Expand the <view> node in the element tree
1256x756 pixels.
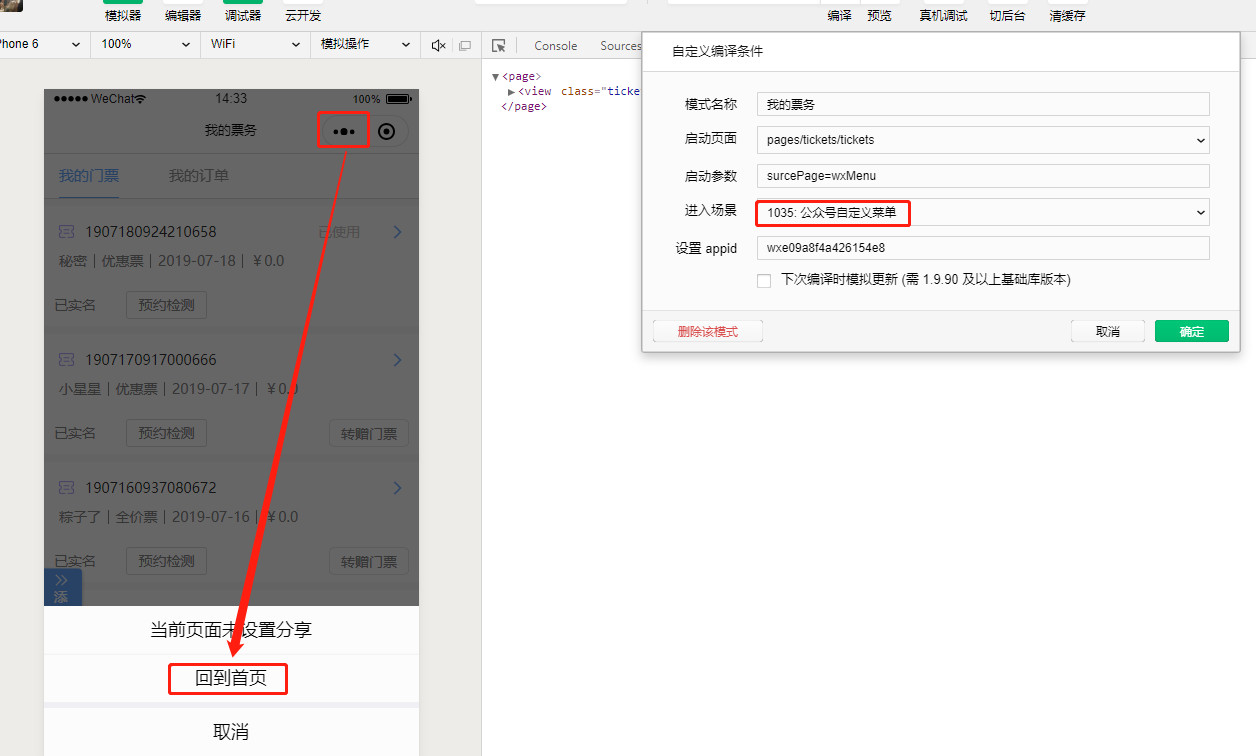512,91
